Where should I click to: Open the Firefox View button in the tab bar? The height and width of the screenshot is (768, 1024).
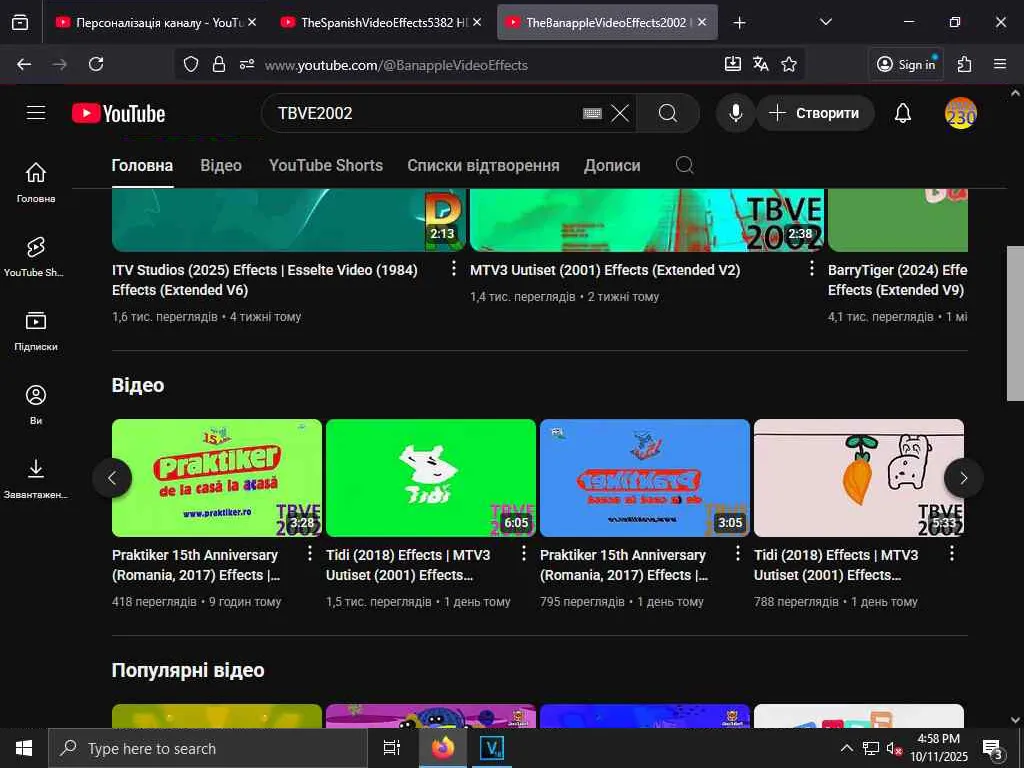coord(20,23)
